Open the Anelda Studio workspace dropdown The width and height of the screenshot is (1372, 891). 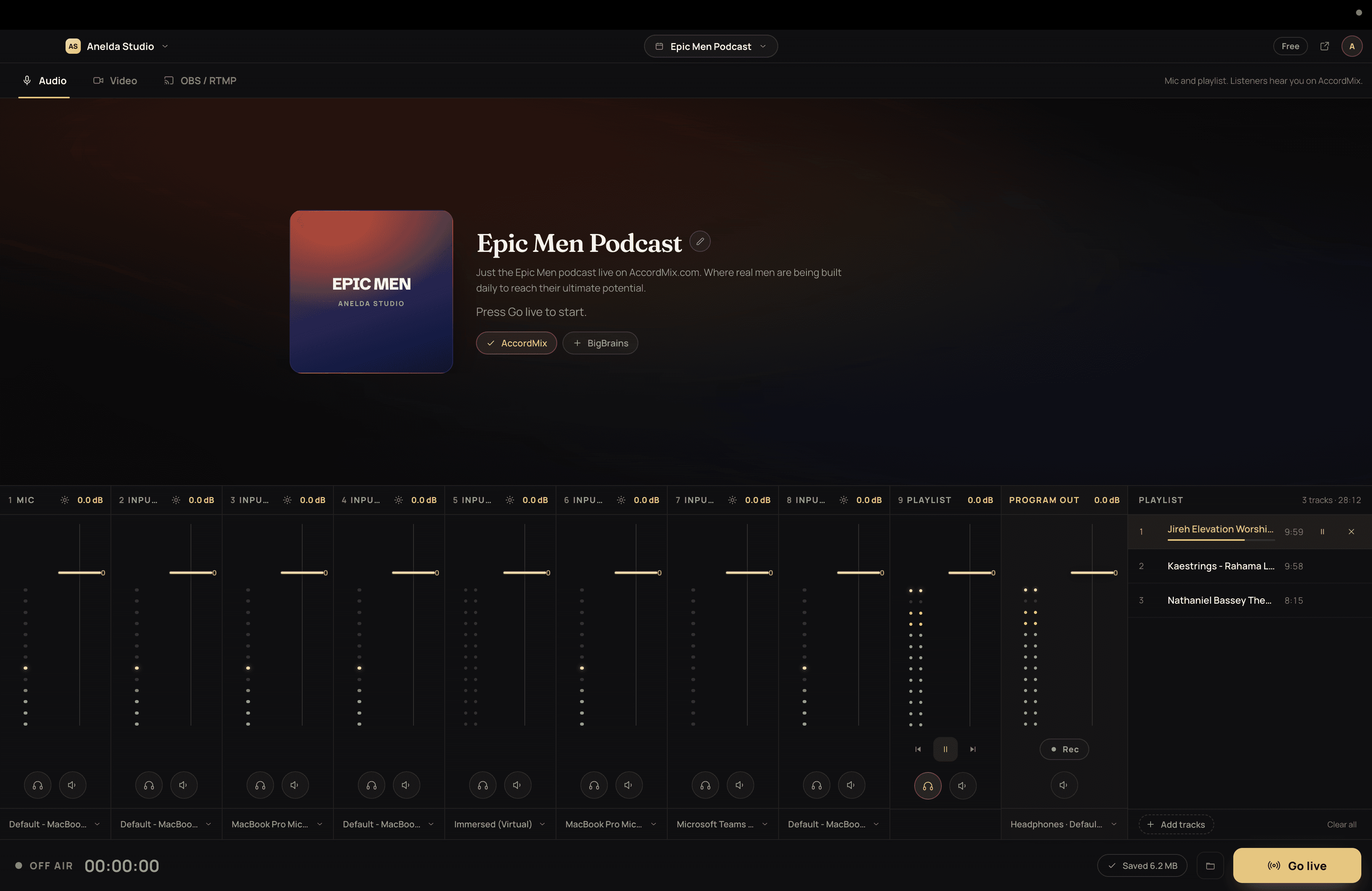pyautogui.click(x=117, y=46)
